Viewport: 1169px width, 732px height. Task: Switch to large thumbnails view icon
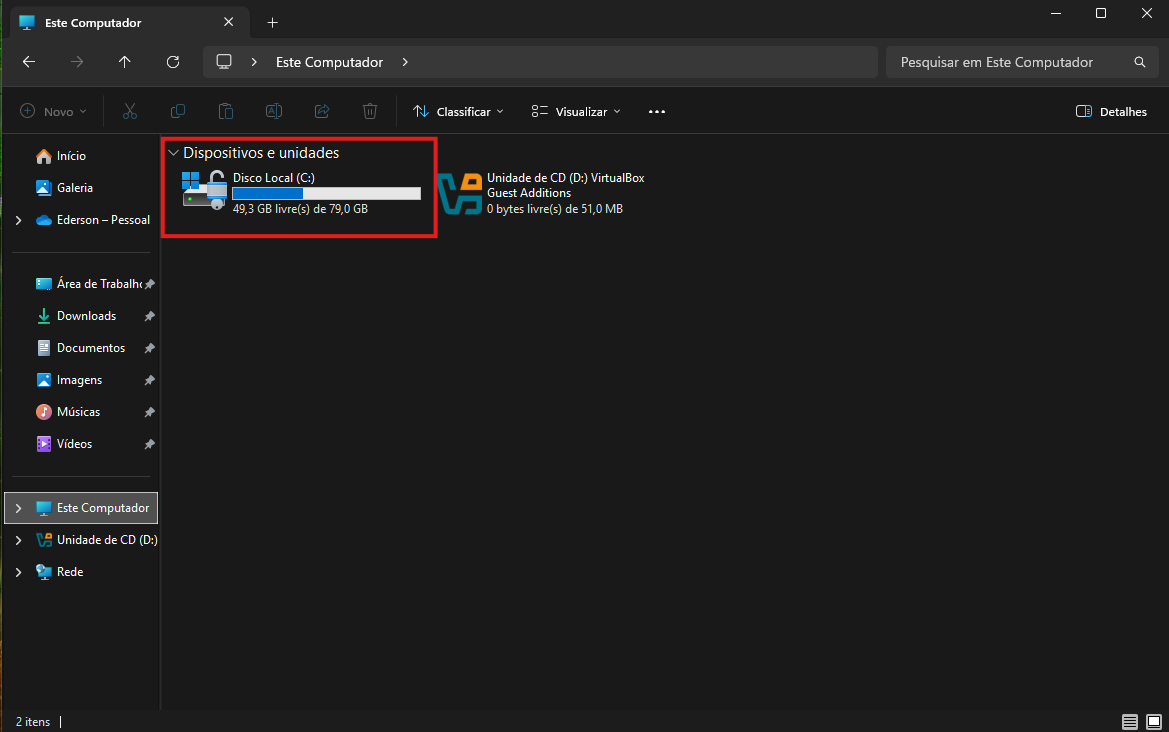(x=1154, y=722)
